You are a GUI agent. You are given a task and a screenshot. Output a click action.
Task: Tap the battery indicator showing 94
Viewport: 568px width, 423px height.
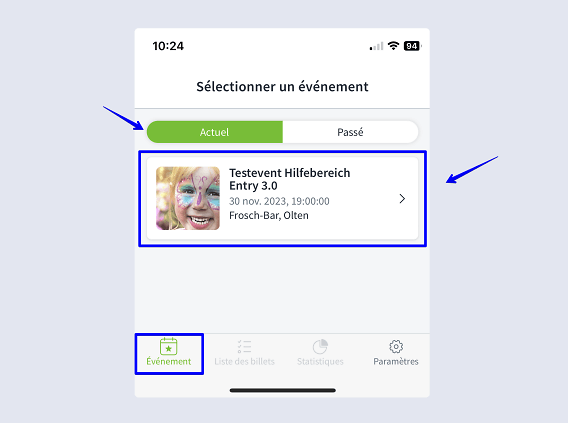pos(412,46)
